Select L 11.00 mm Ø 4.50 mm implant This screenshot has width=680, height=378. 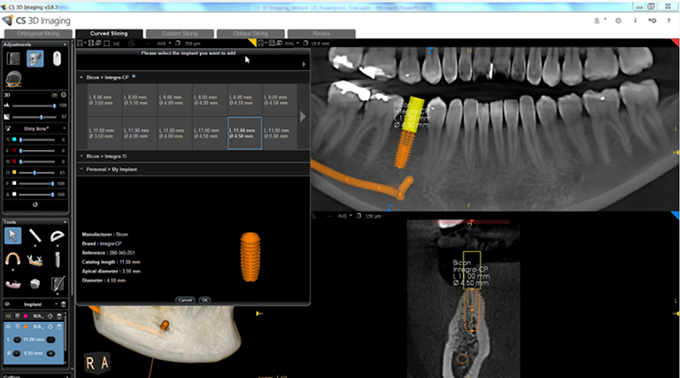tap(245, 133)
